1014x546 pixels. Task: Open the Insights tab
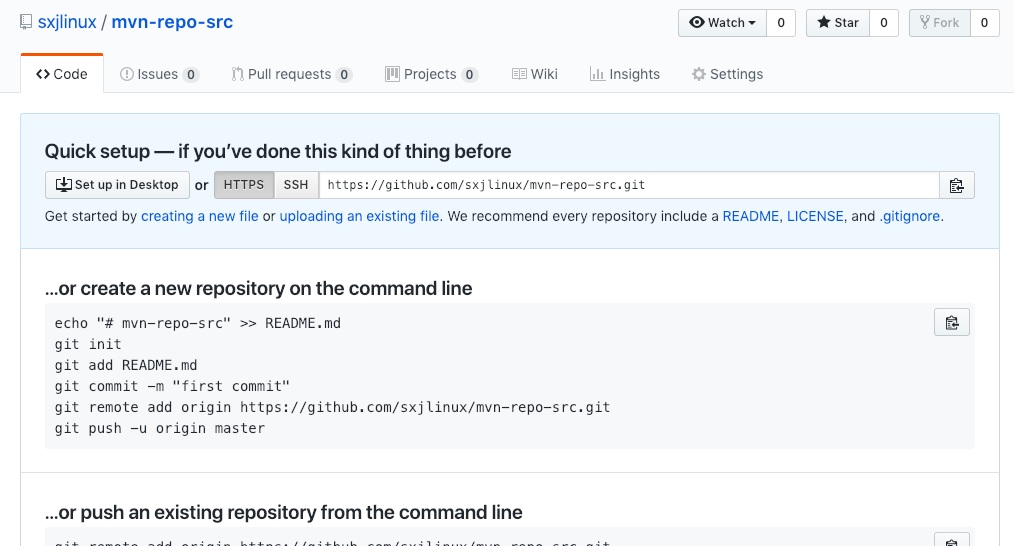(x=625, y=74)
